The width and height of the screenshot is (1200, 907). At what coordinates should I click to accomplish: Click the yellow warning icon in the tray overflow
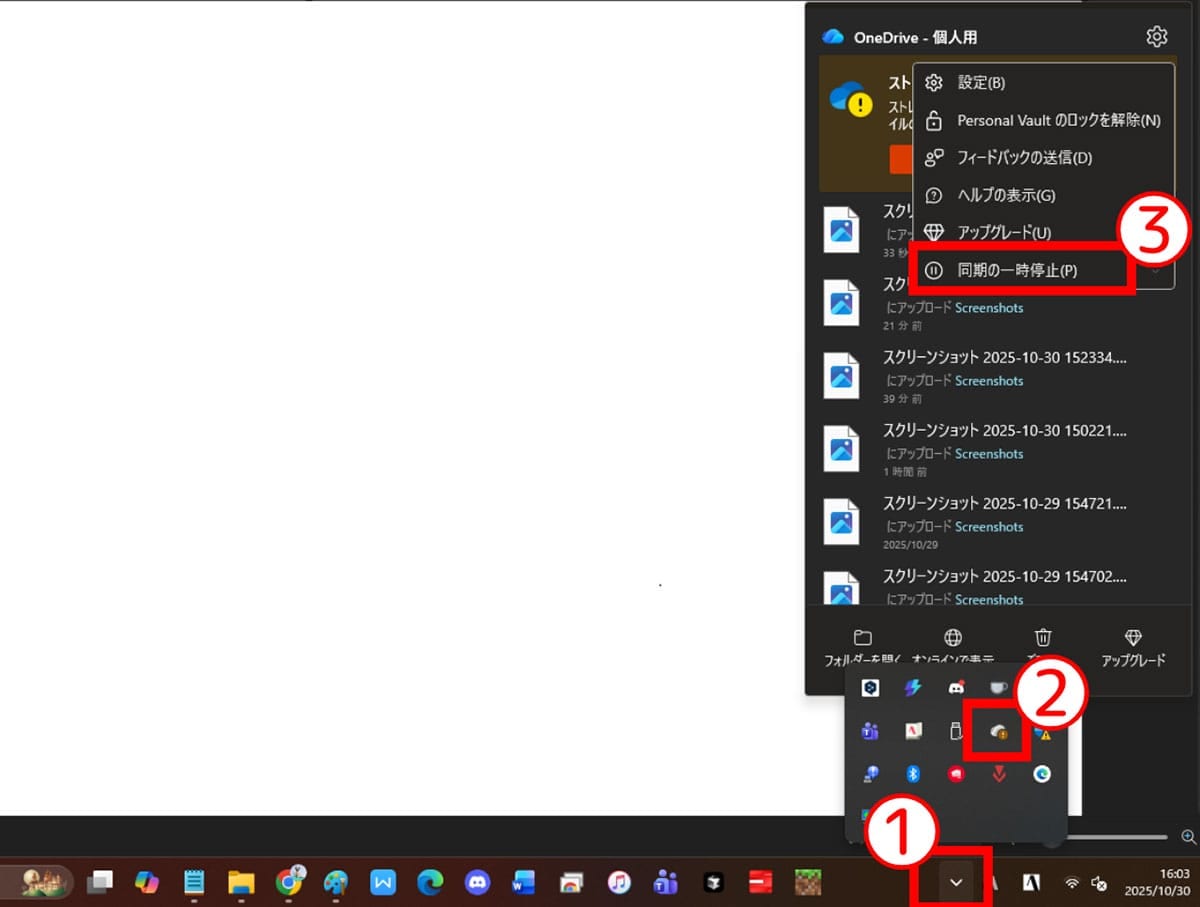1046,733
